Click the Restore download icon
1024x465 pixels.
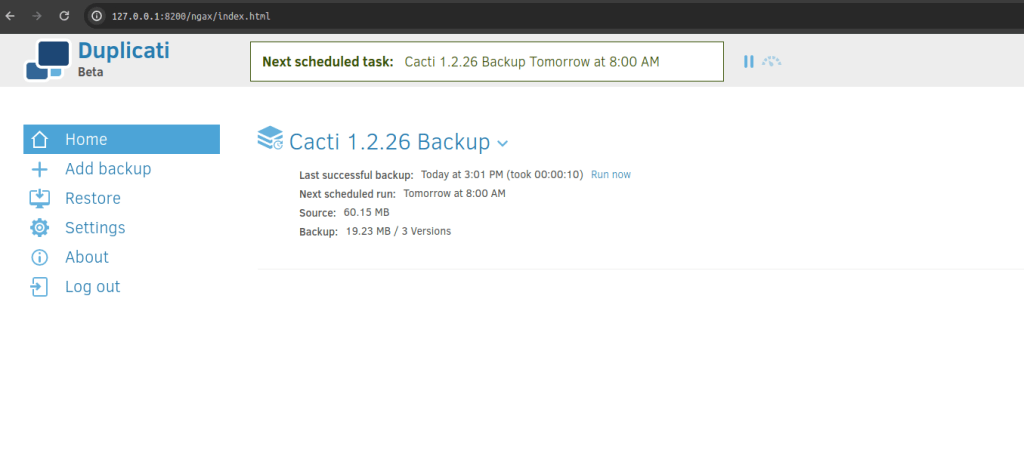click(x=40, y=198)
